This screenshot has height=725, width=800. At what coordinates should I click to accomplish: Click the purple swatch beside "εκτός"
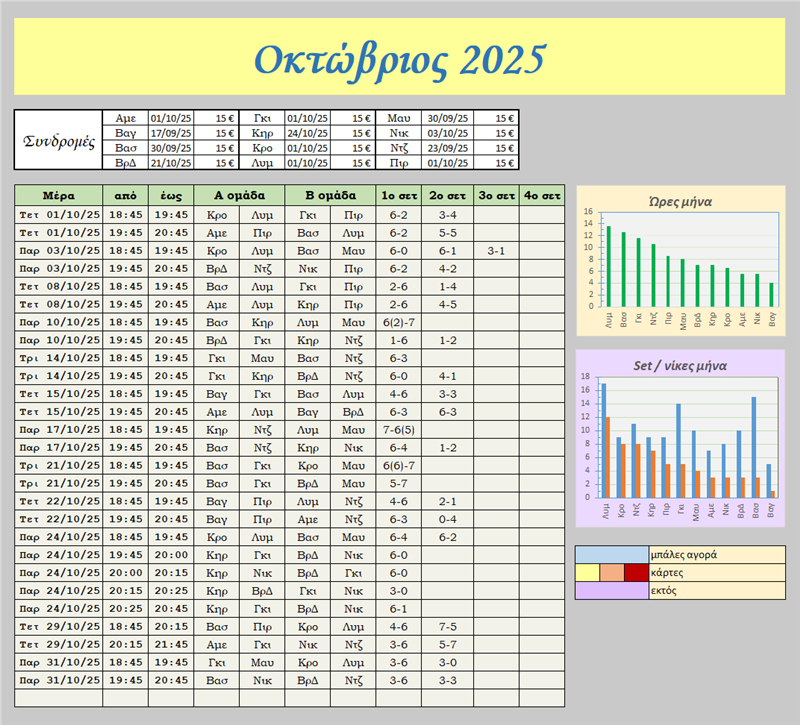611,591
